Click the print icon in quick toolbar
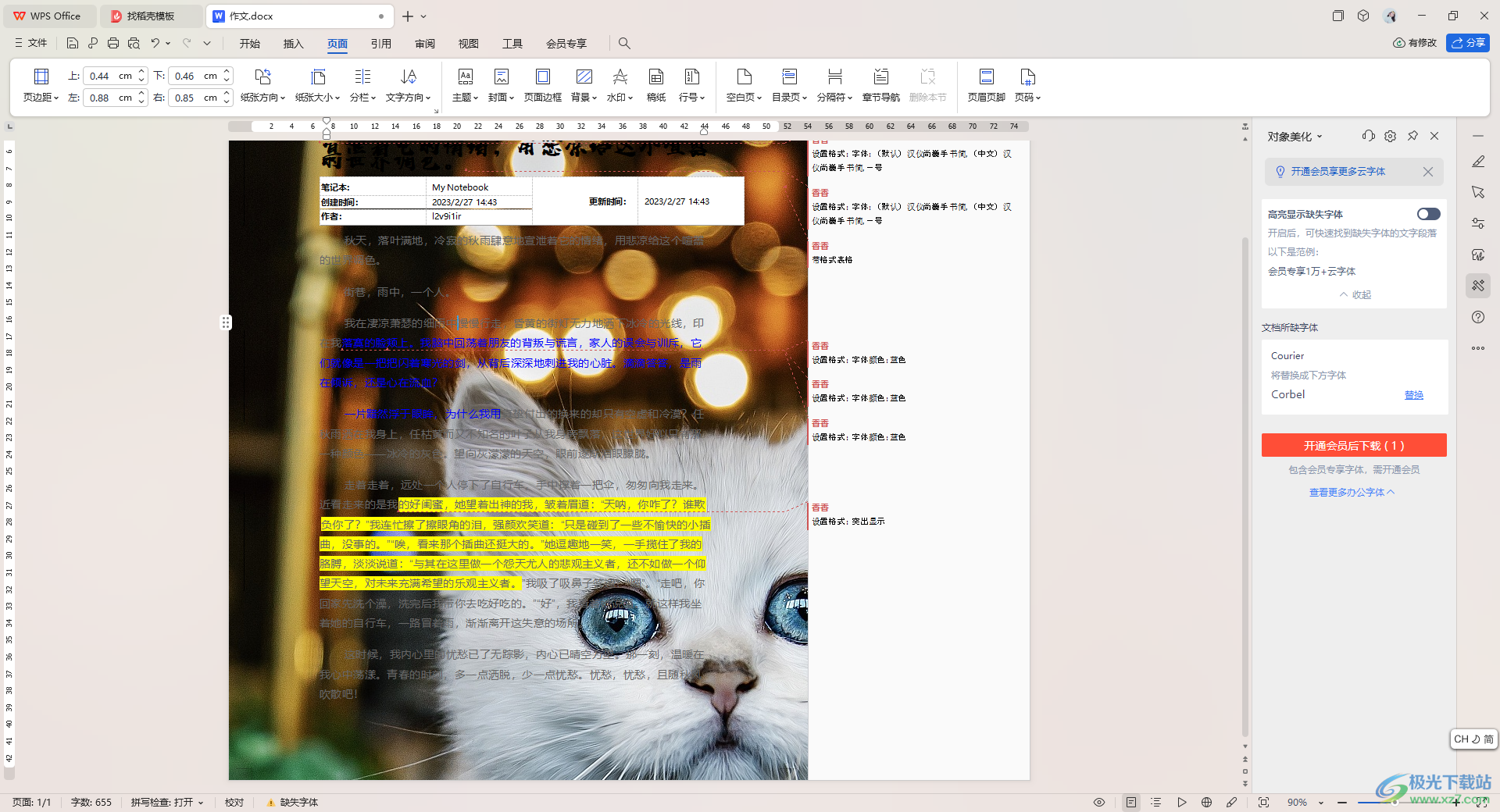The image size is (1500, 812). pos(113,43)
